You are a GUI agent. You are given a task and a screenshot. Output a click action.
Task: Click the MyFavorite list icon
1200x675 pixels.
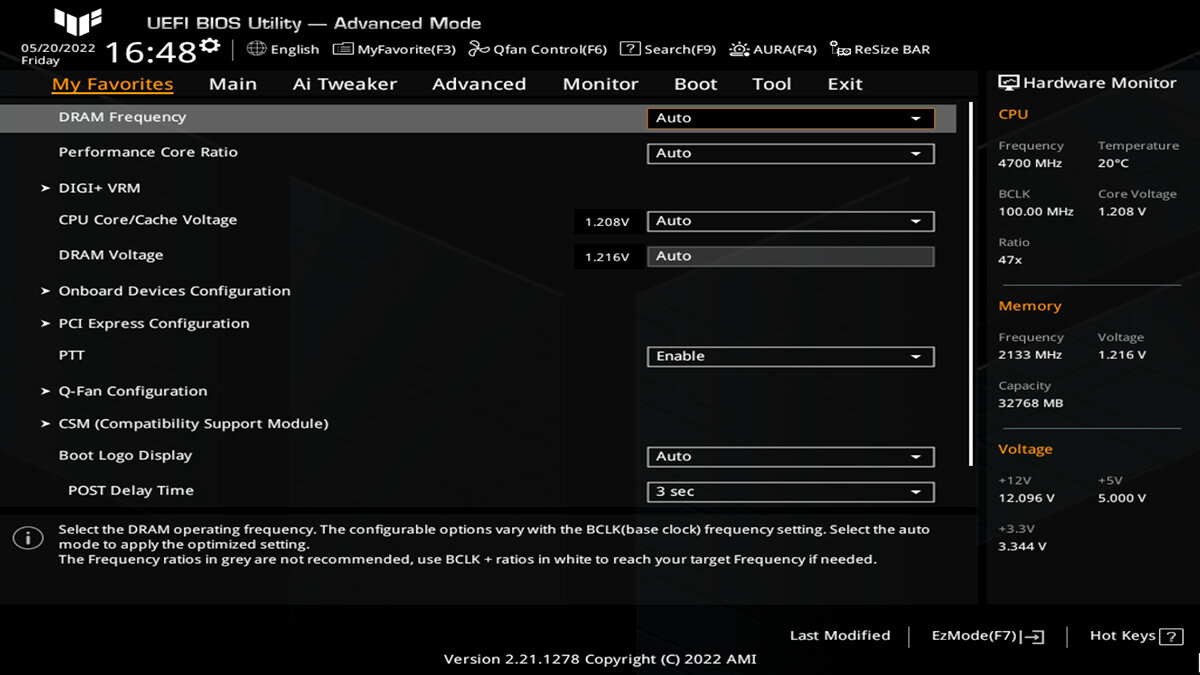pyautogui.click(x=343, y=48)
